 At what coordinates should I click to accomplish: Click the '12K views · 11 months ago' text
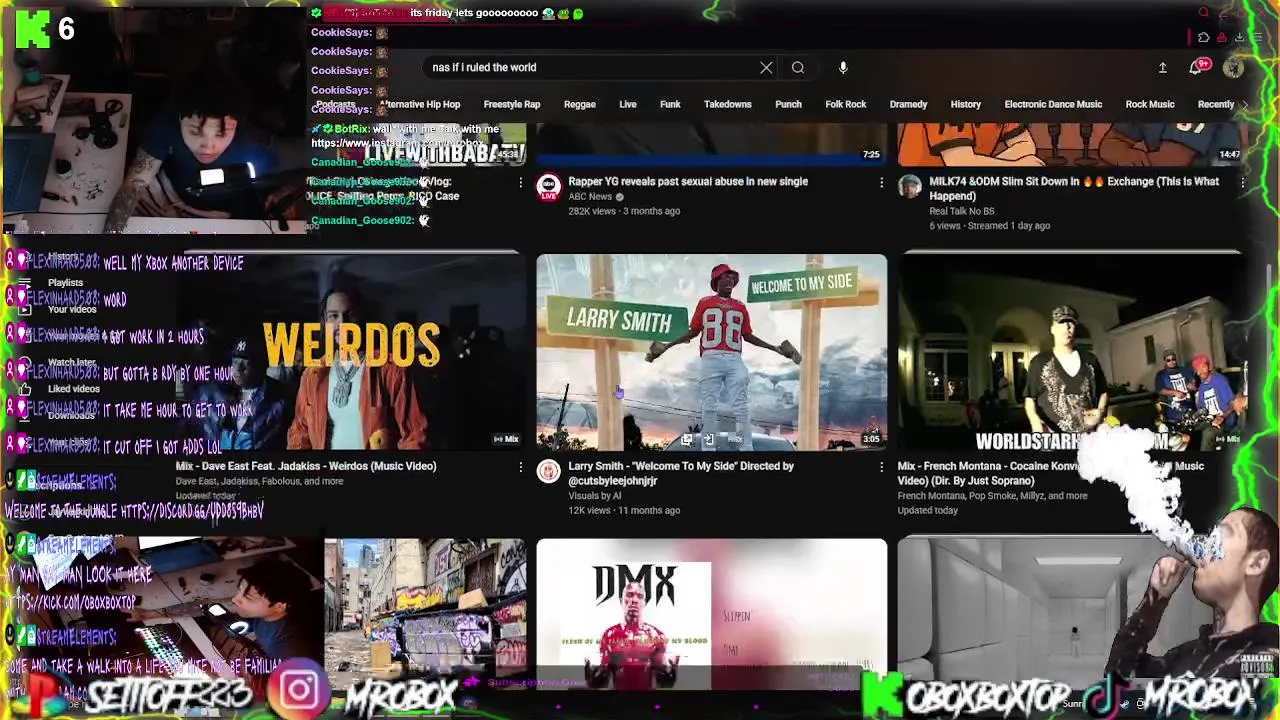[624, 510]
